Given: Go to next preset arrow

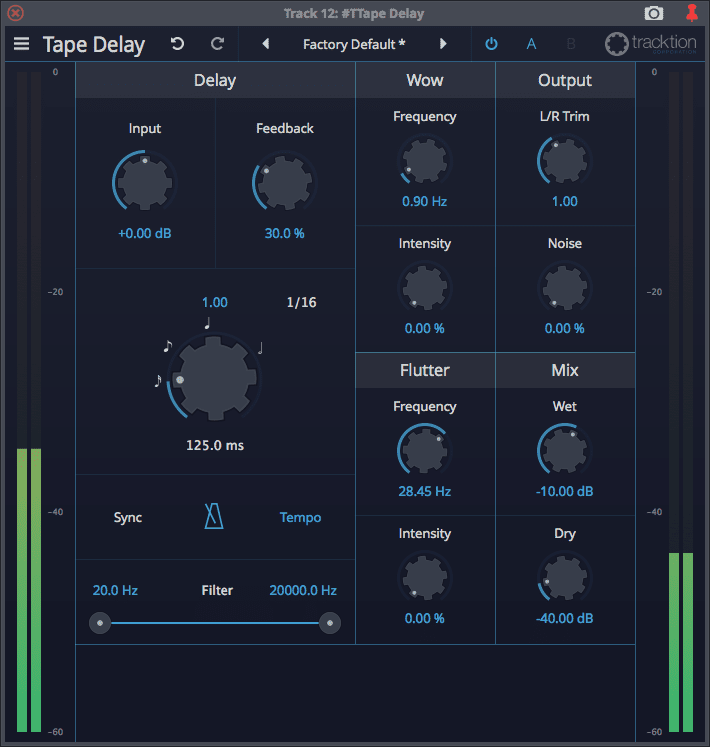Looking at the screenshot, I should pos(443,44).
